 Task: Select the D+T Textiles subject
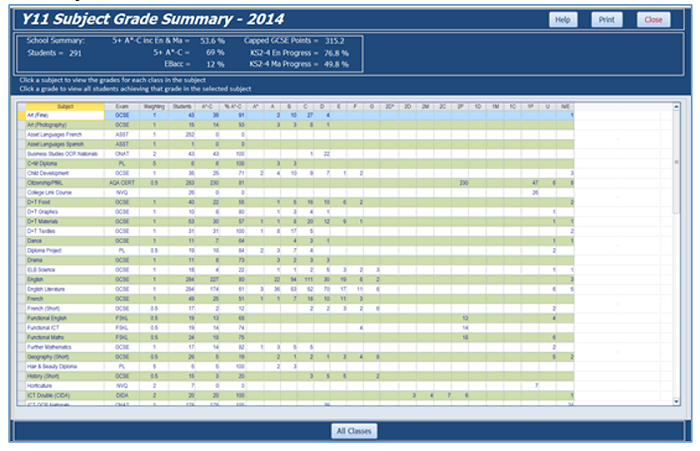point(65,231)
